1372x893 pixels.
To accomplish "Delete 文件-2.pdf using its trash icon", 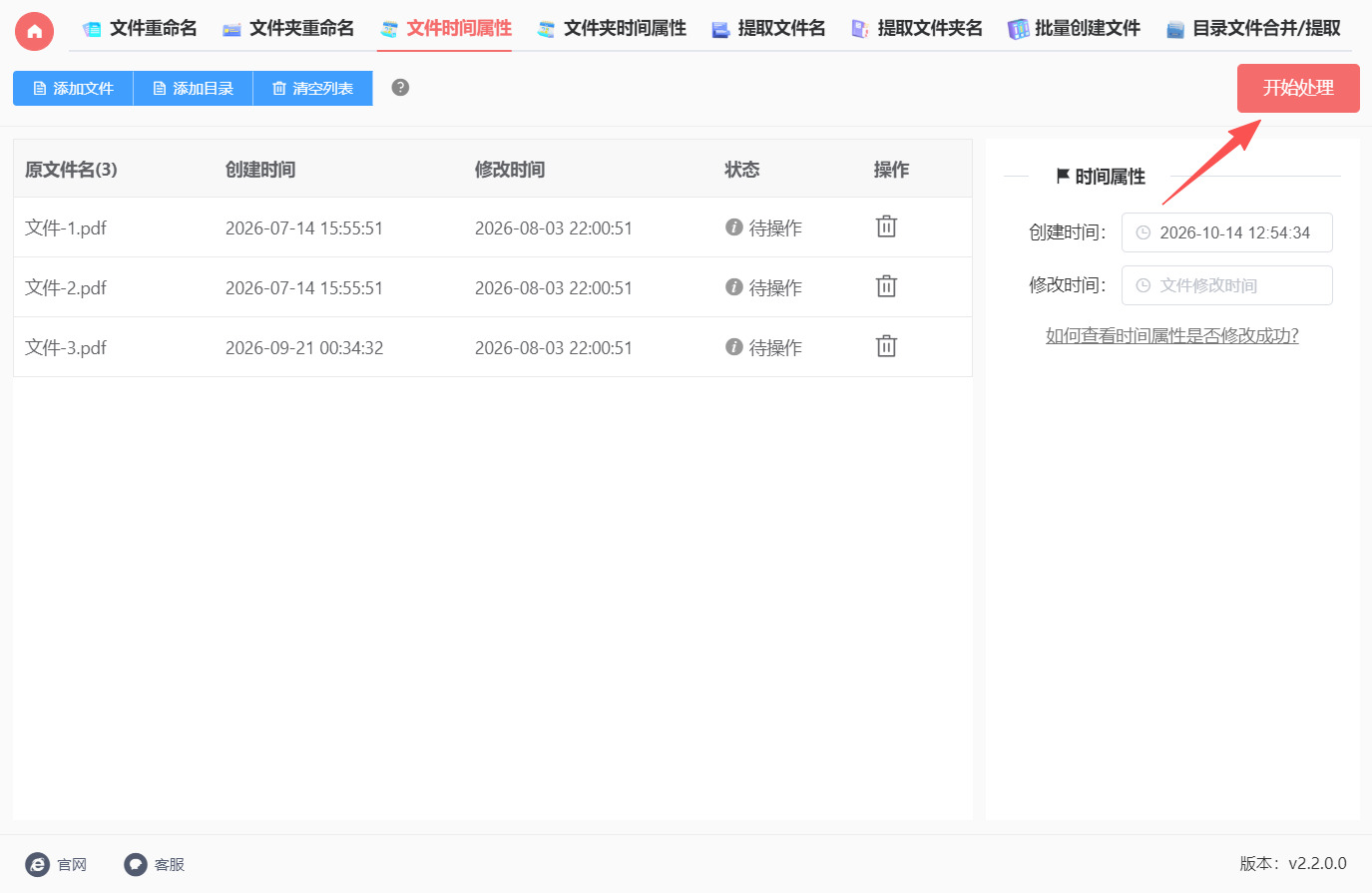I will [x=886, y=286].
